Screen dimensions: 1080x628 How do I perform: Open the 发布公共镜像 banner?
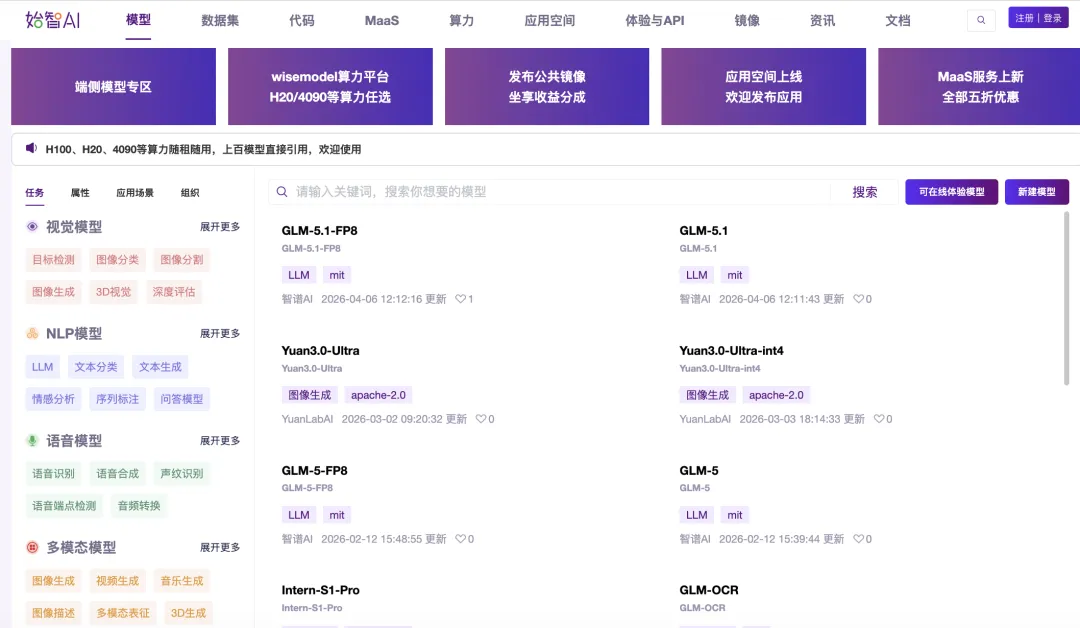pyautogui.click(x=547, y=87)
